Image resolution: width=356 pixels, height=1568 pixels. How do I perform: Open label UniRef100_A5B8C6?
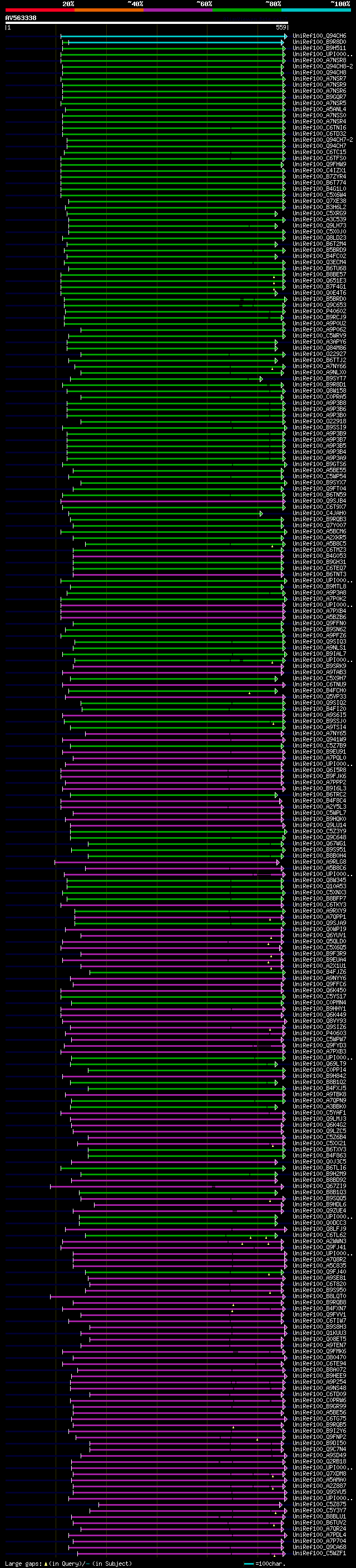[319, 868]
